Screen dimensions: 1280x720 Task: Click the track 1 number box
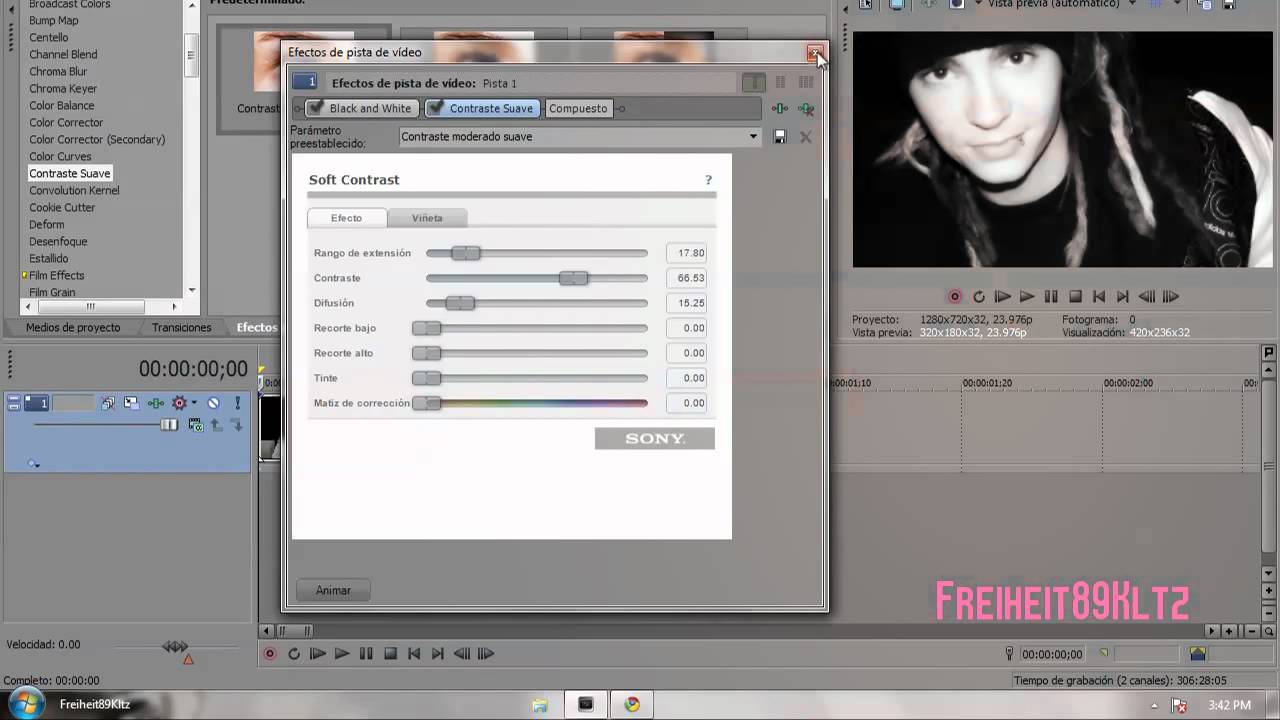[x=36, y=403]
